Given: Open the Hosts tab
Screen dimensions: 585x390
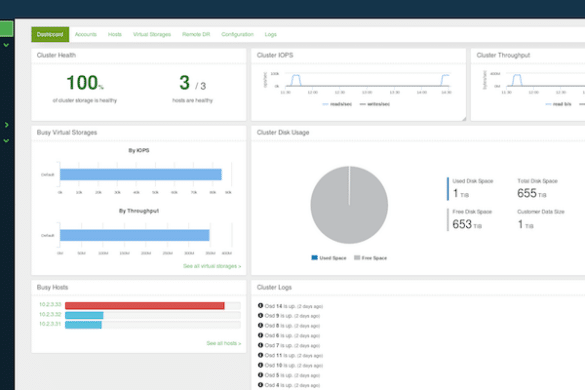Looking at the screenshot, I should coord(115,34).
